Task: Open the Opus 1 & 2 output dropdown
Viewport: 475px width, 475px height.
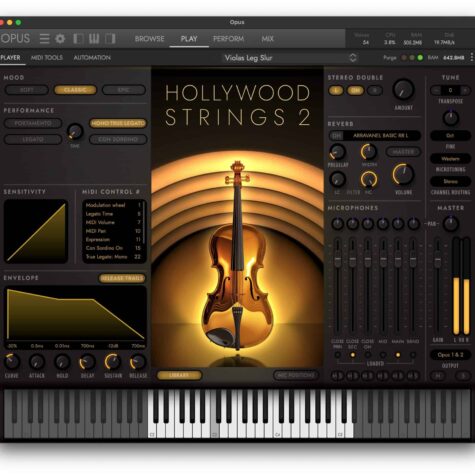Action: click(450, 355)
